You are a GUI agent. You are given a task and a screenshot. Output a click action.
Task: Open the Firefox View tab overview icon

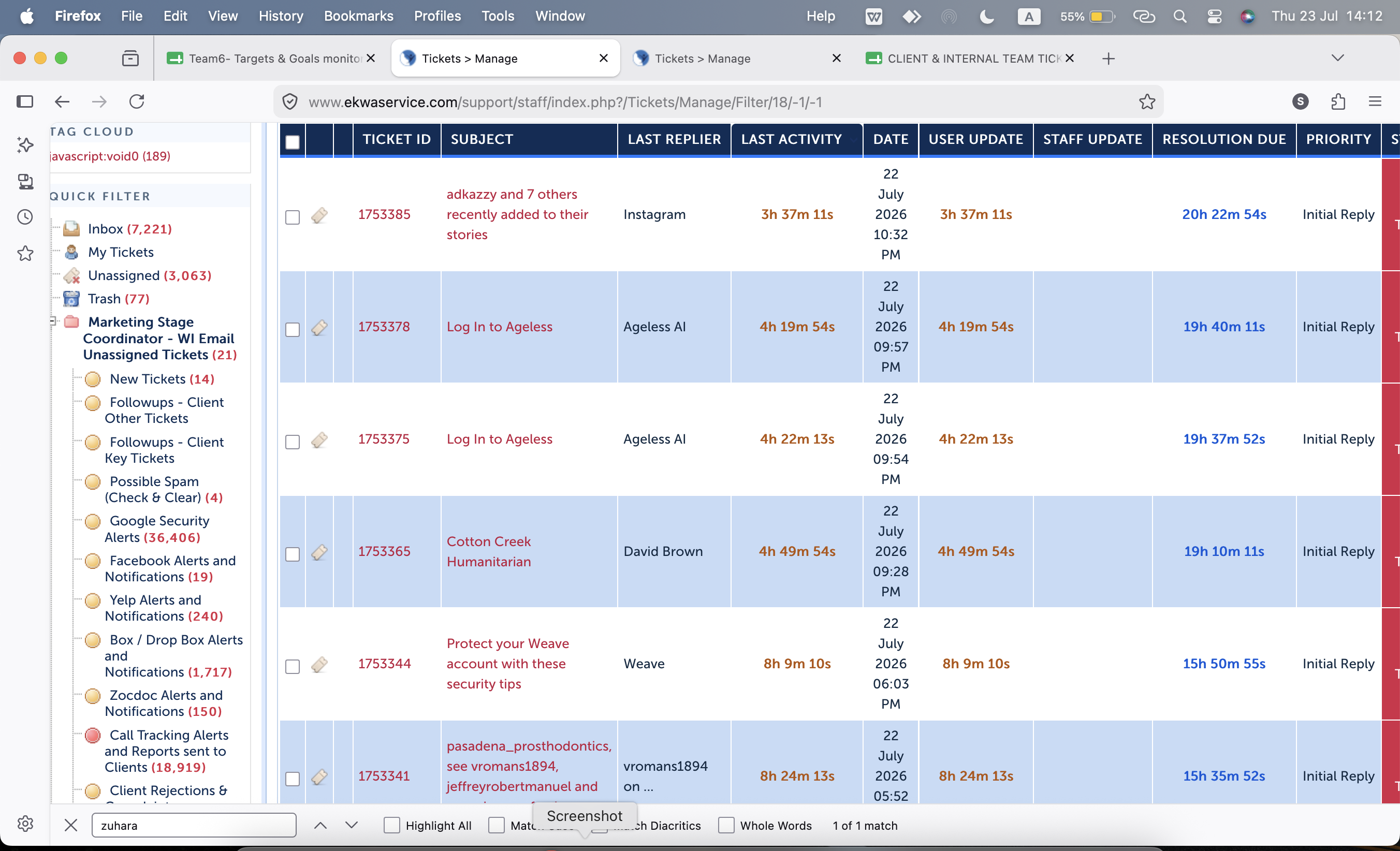pos(130,58)
